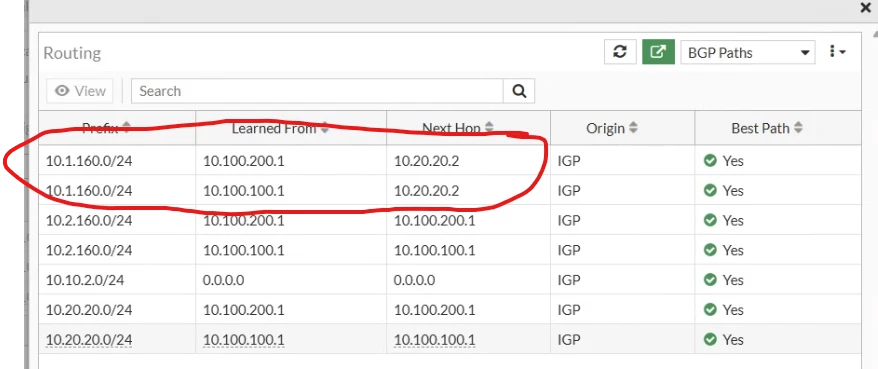The image size is (878, 369).
Task: Focus the Search input field
Action: coord(317,91)
